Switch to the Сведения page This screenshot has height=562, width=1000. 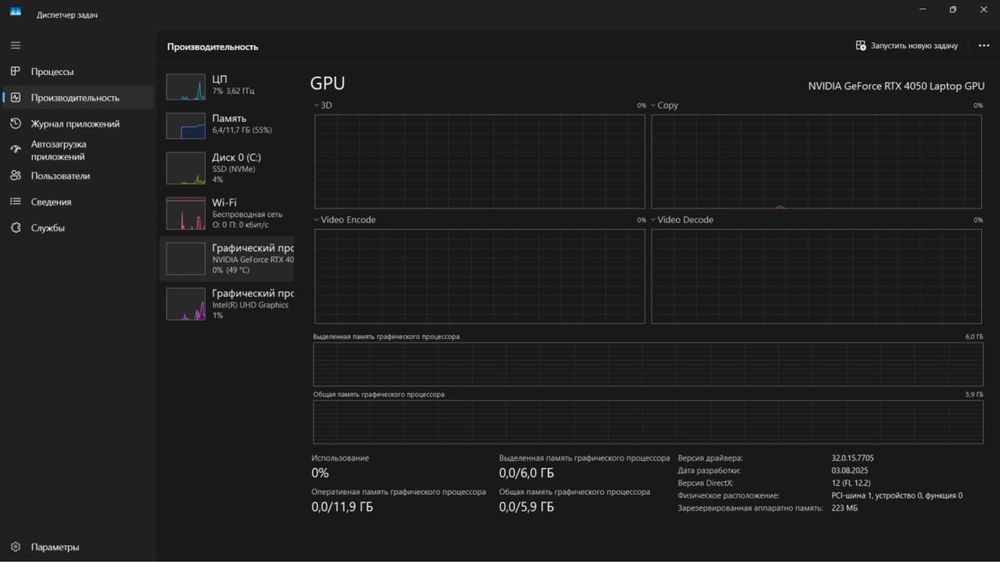[x=77, y=202]
